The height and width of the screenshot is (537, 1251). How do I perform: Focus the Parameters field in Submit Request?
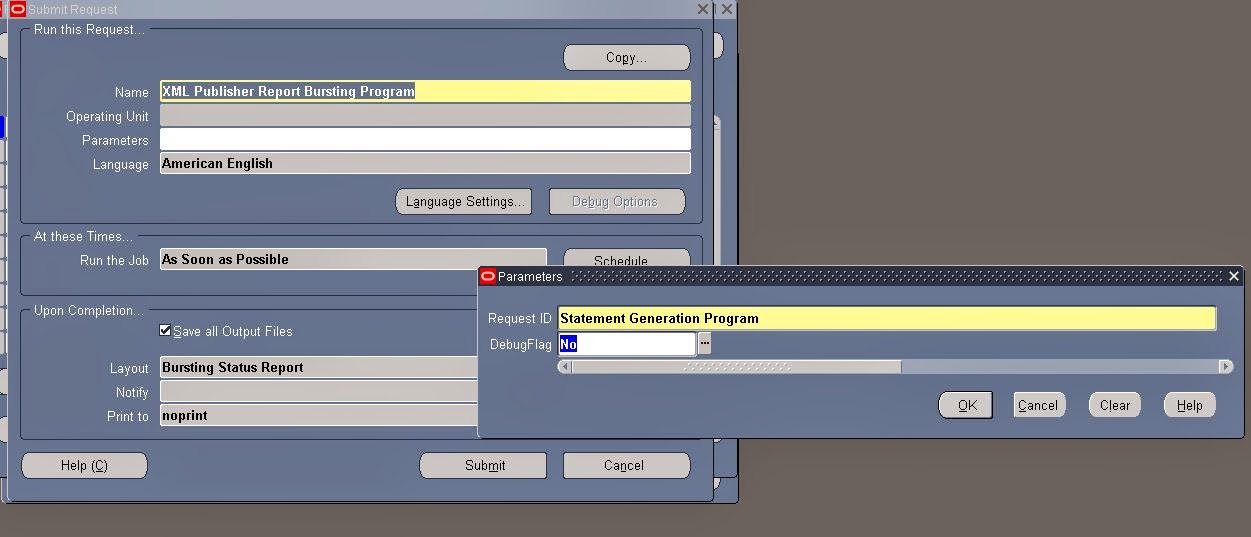coord(425,140)
